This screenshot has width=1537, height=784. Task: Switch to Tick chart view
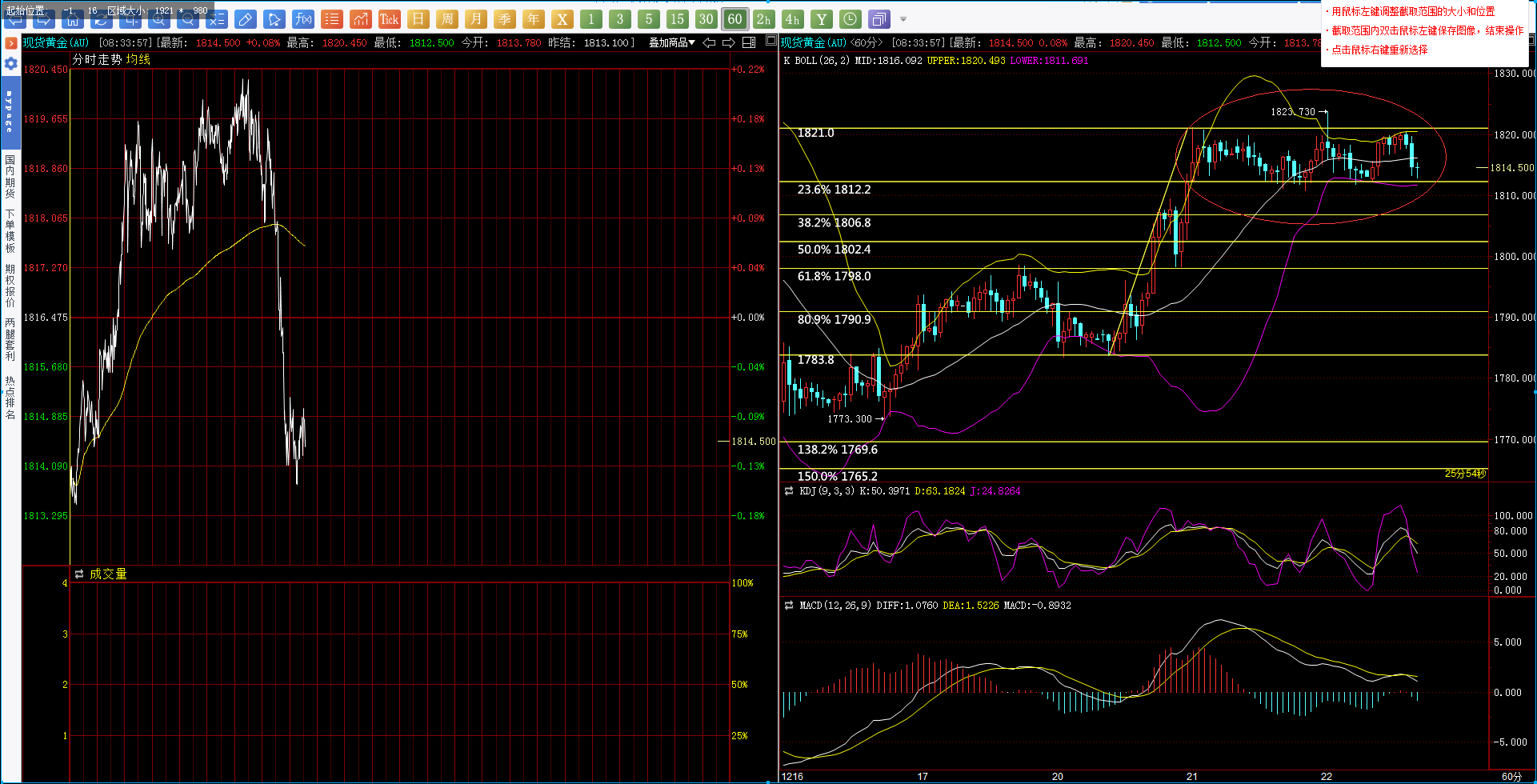point(390,19)
